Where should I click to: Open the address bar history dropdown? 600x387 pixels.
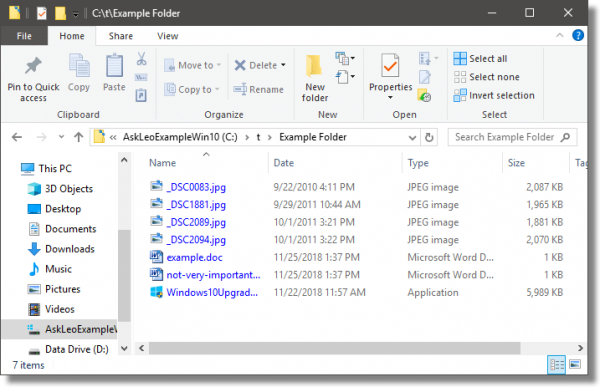point(412,137)
